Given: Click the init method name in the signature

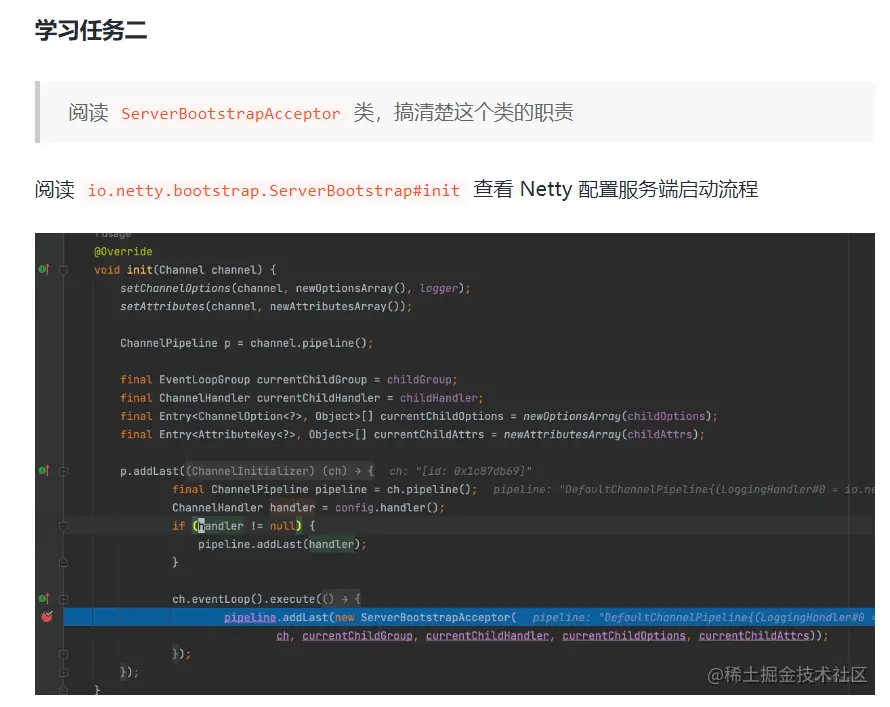Looking at the screenshot, I should point(140,270).
